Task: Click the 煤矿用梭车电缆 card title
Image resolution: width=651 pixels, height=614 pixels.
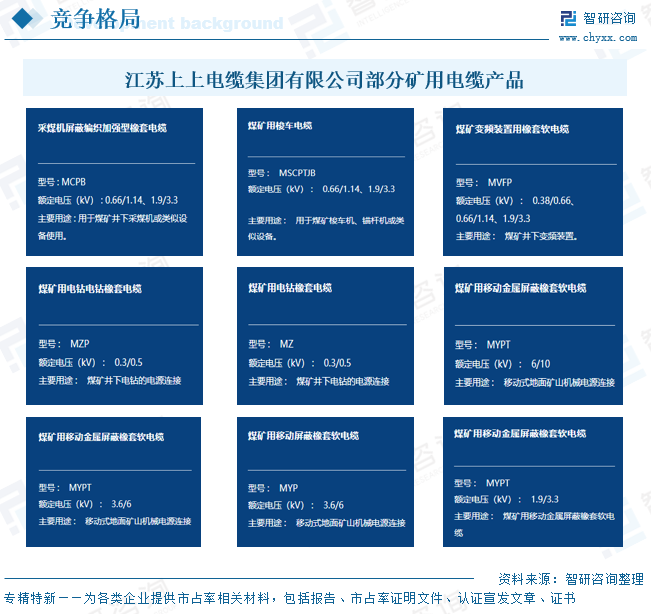Action: pos(280,126)
